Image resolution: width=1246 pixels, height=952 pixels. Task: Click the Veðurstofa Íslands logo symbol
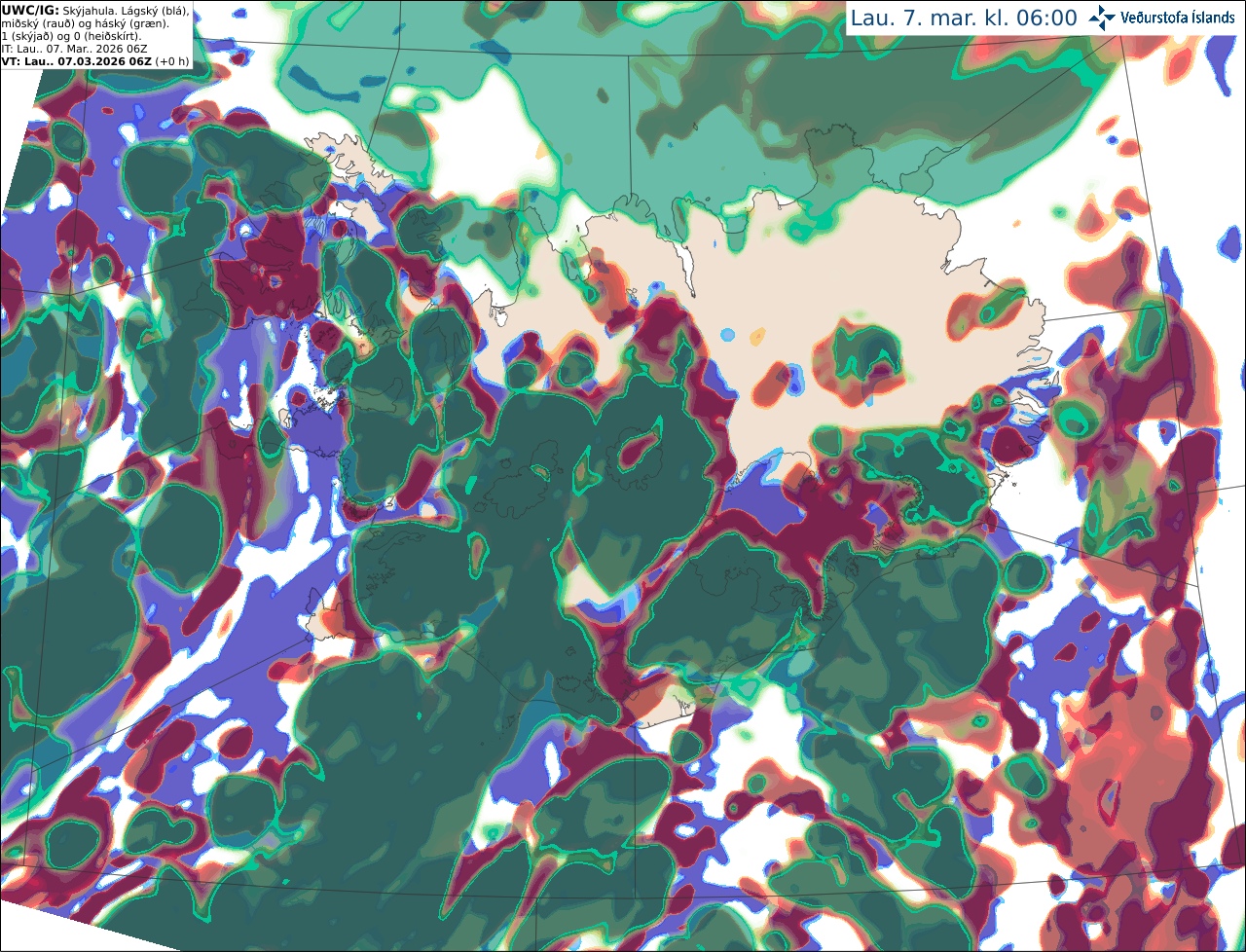coord(1102,18)
